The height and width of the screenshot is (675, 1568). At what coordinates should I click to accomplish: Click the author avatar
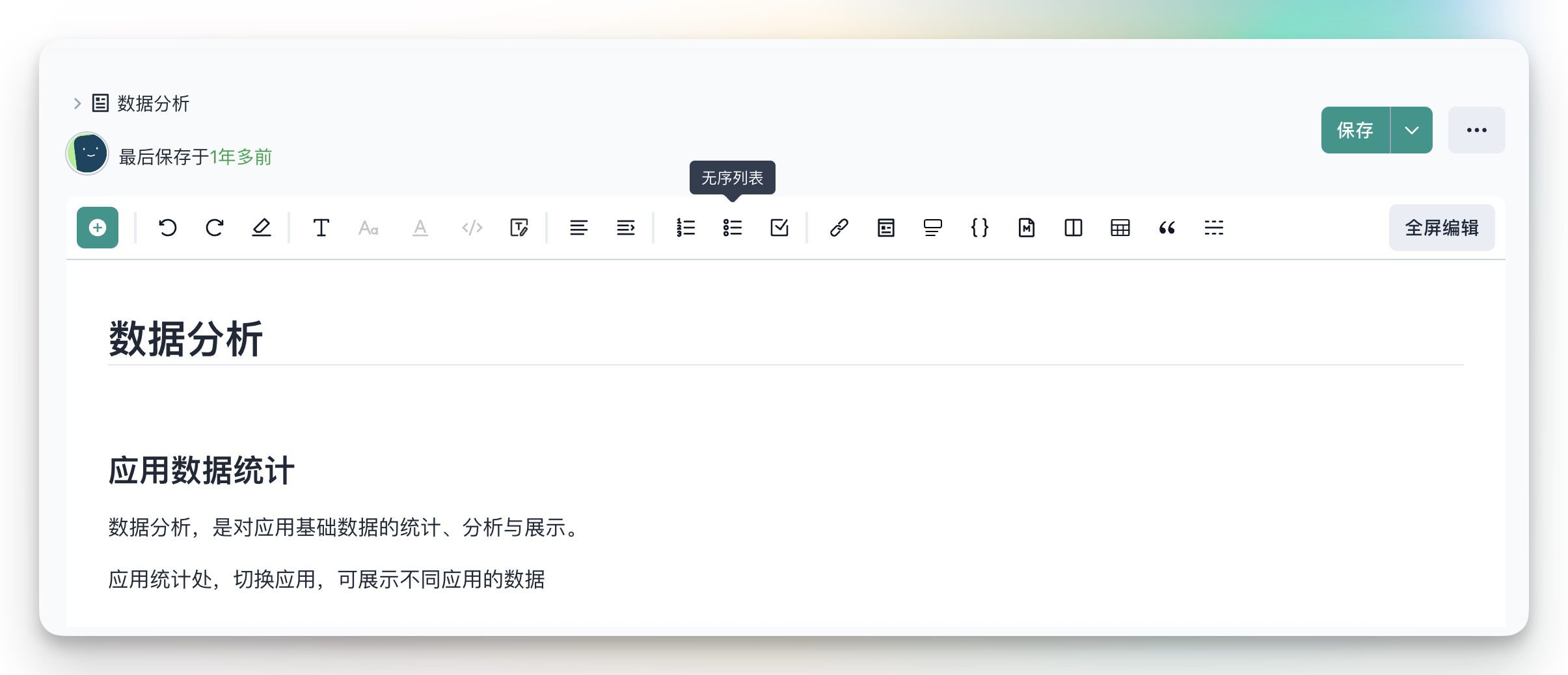coord(87,153)
